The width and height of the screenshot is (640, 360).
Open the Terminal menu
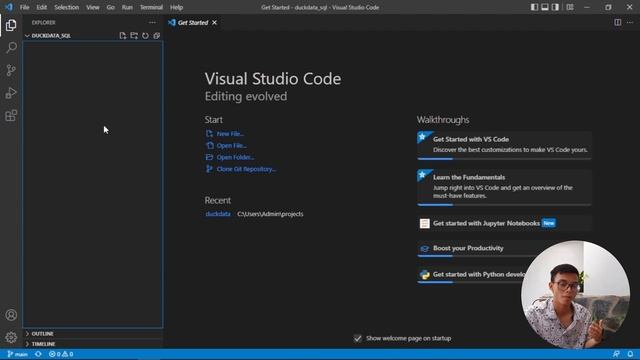point(151,7)
